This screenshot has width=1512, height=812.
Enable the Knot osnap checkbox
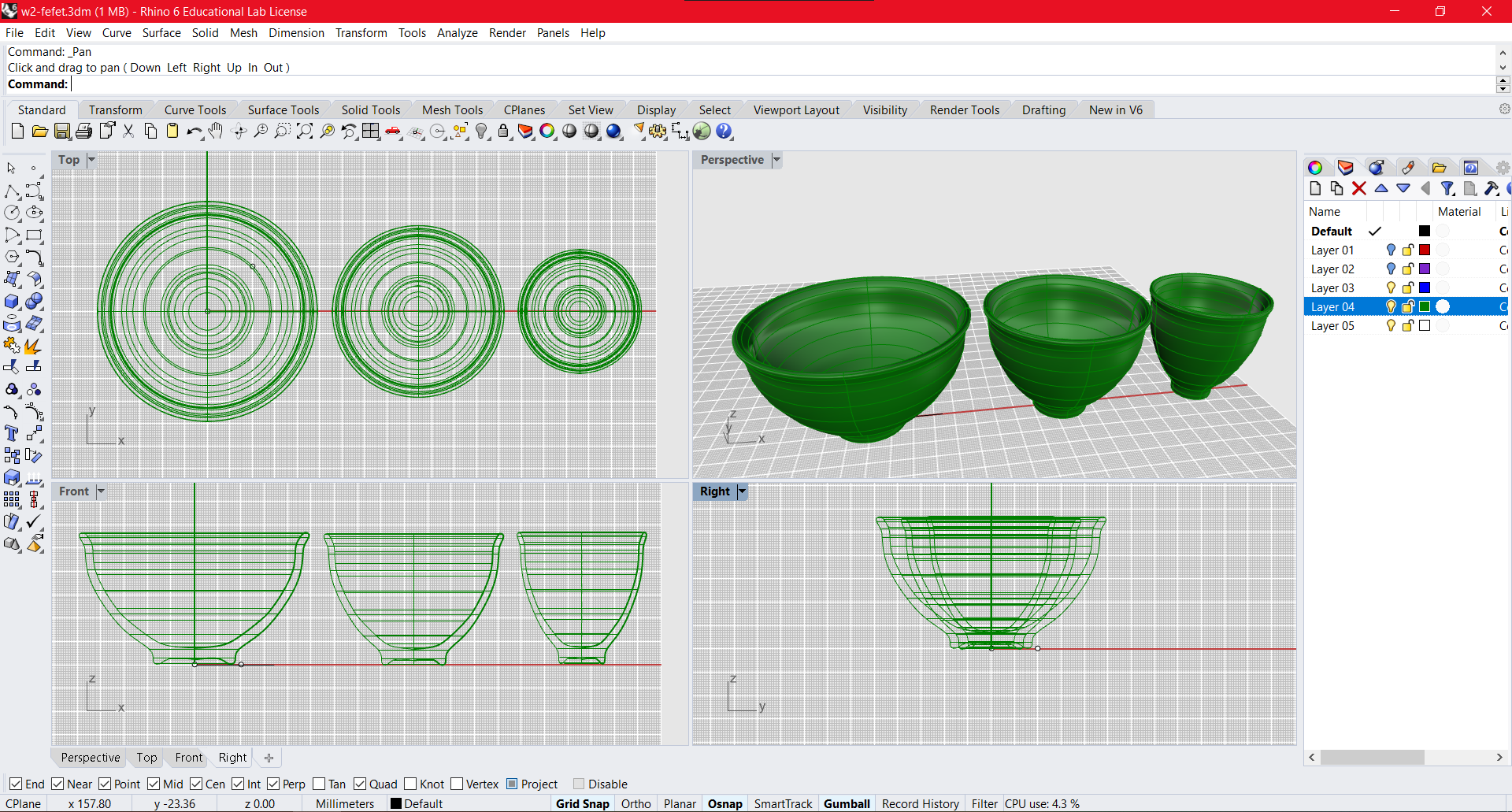pyautogui.click(x=410, y=784)
